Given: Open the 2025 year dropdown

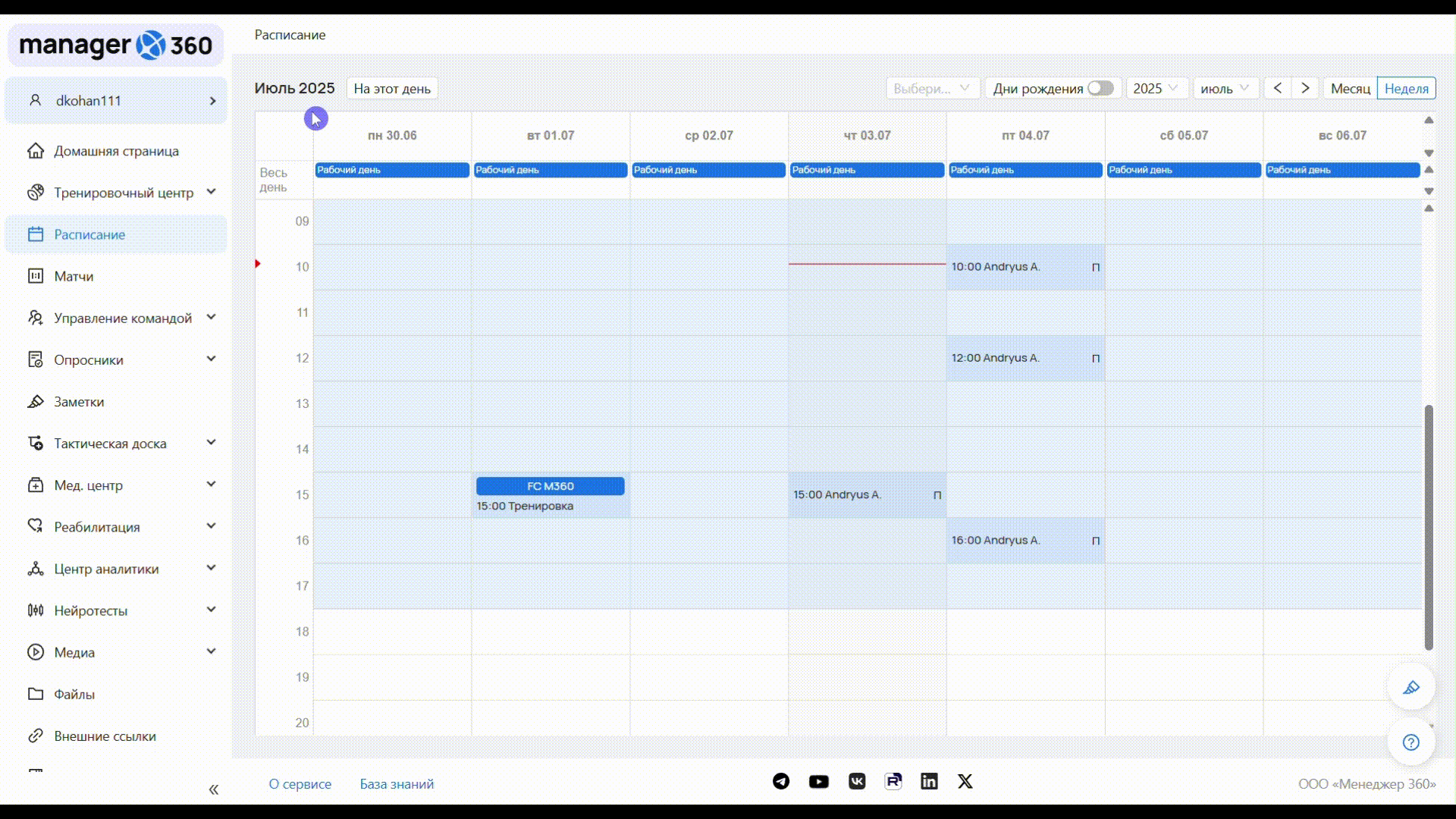Looking at the screenshot, I should tap(1155, 88).
